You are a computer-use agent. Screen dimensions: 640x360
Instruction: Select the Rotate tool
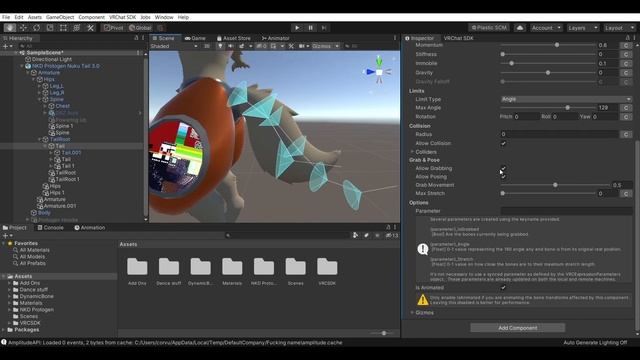point(37,28)
